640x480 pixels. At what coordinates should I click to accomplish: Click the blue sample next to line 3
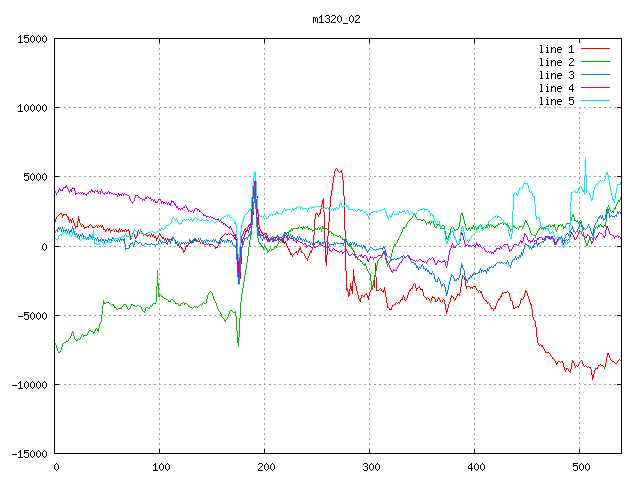coord(595,75)
